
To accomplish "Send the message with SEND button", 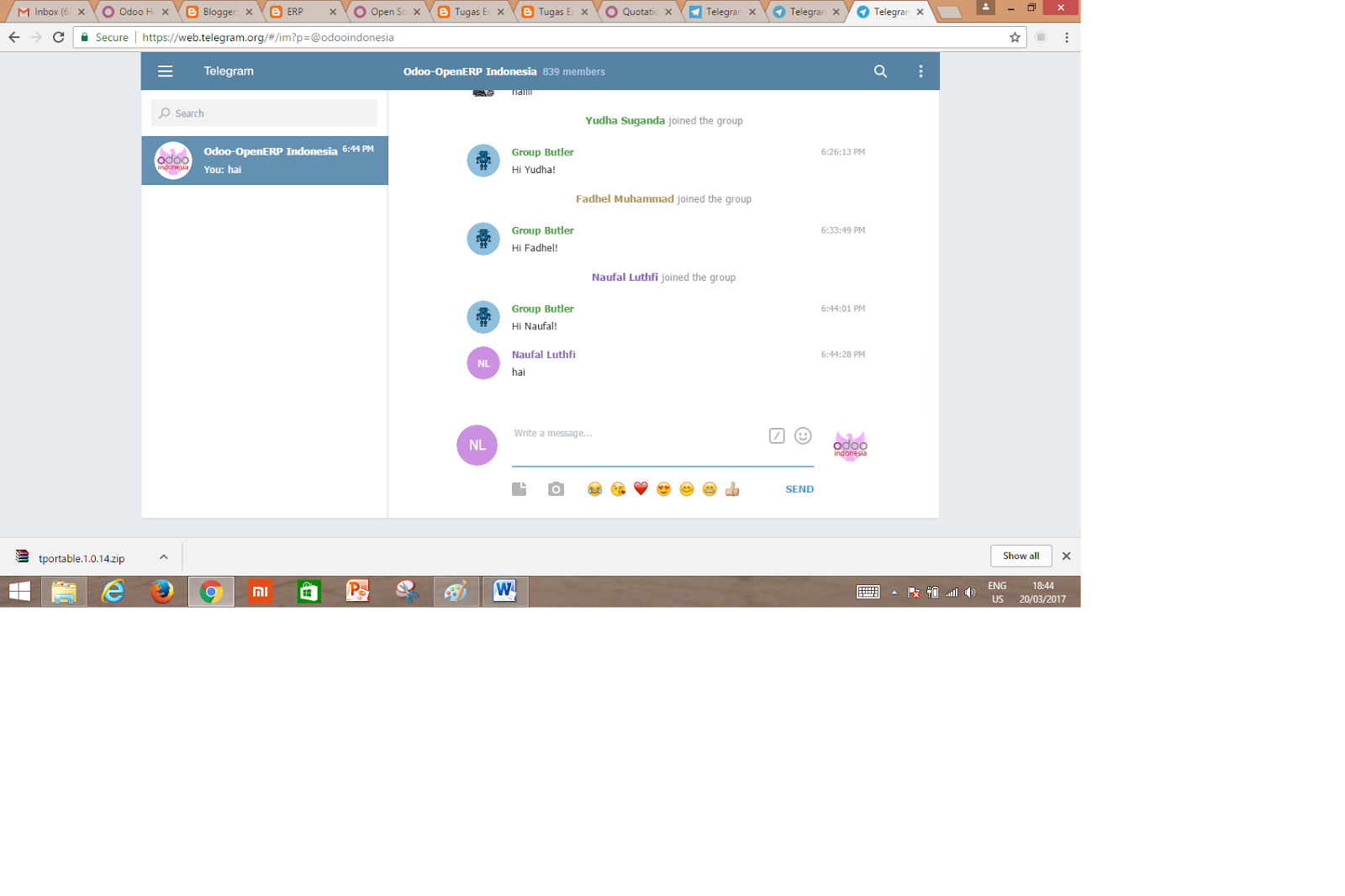I will 799,489.
